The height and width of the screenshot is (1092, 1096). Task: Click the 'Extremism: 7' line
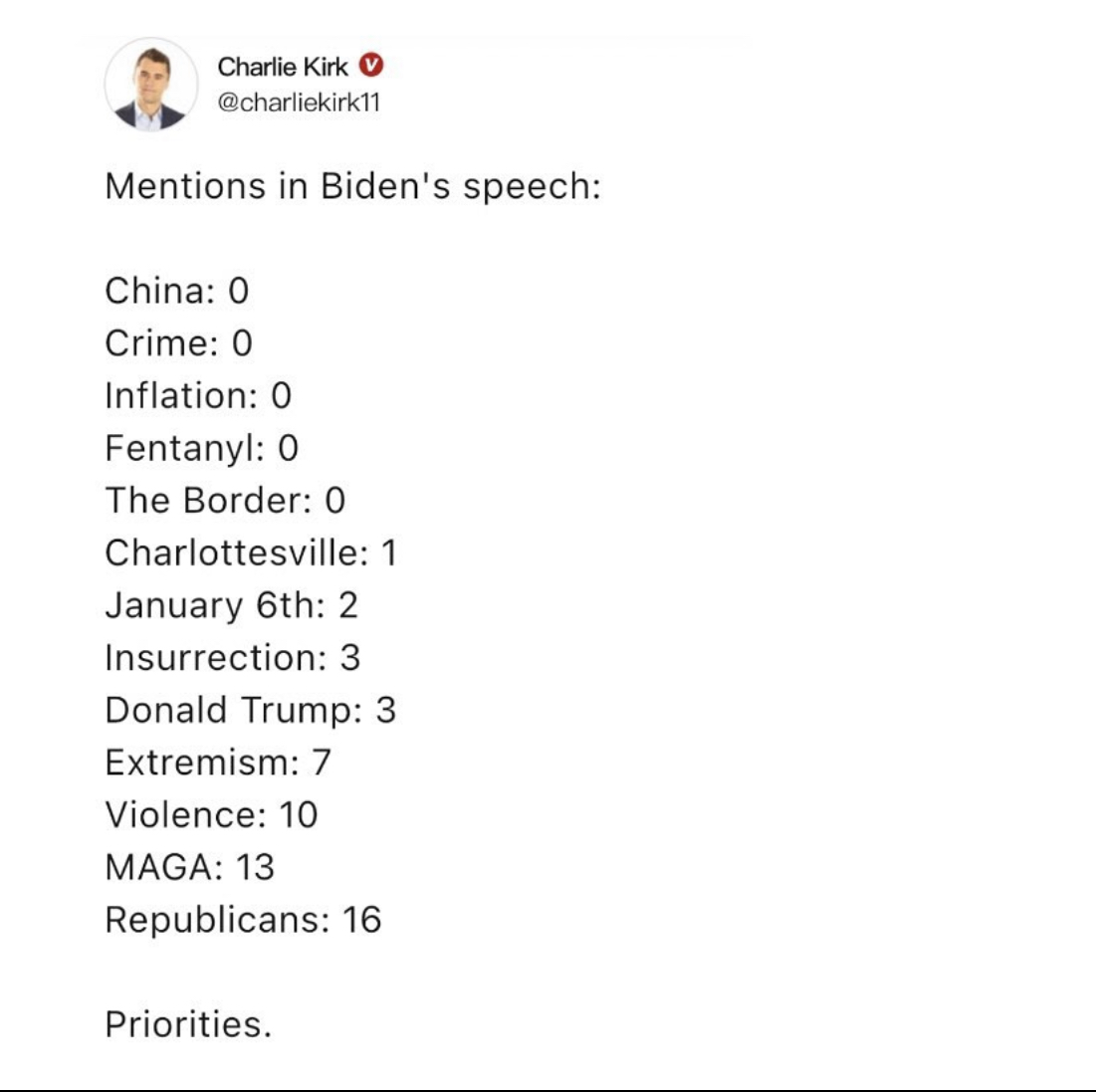point(217,763)
